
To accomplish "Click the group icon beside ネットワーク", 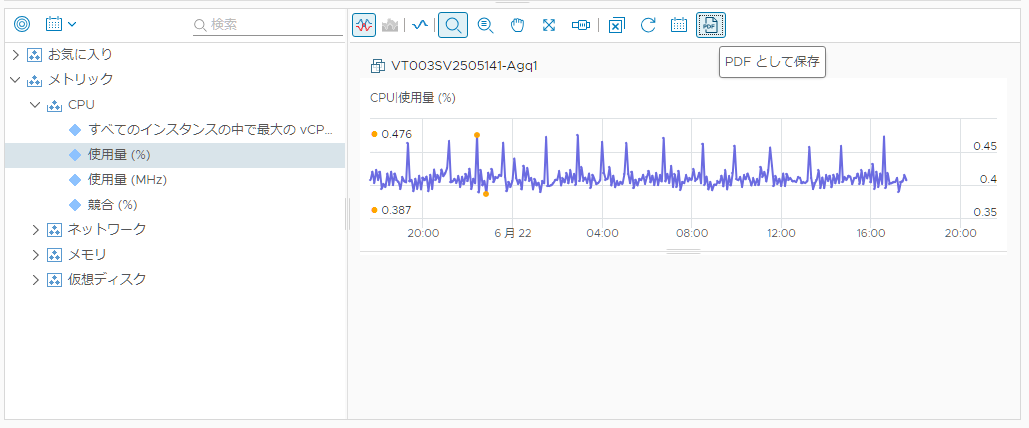I will 54,230.
